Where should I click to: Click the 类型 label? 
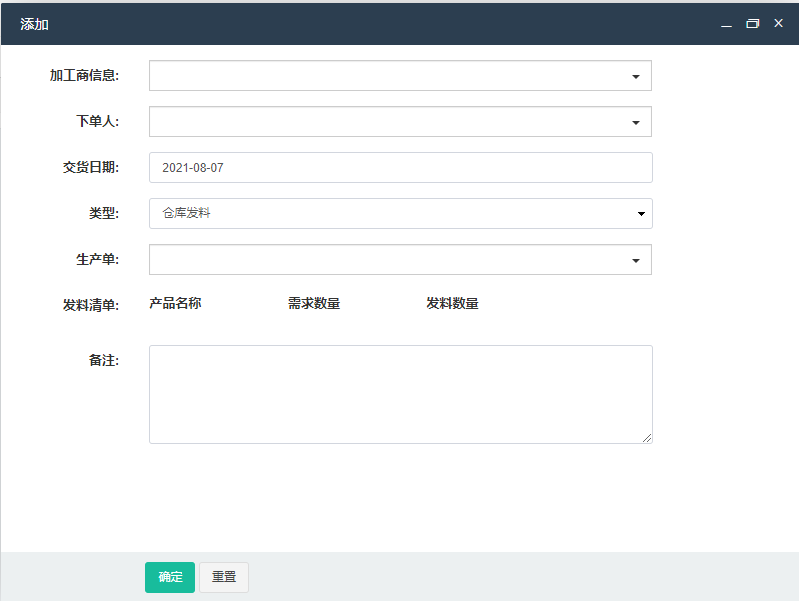(104, 213)
